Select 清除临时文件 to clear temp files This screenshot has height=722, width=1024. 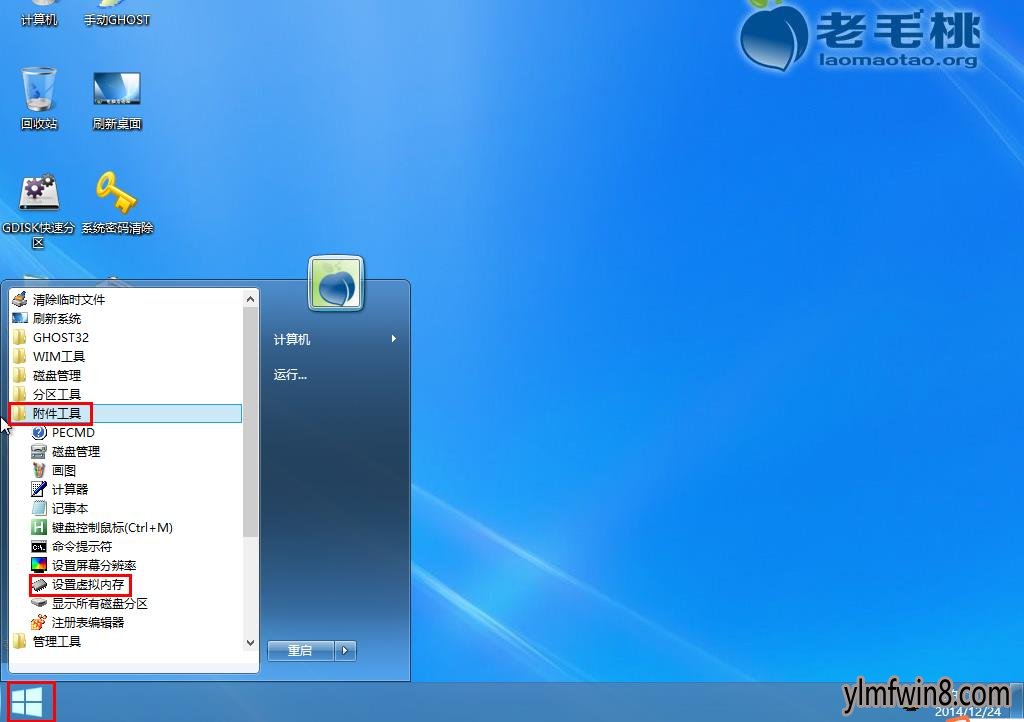(x=69, y=299)
